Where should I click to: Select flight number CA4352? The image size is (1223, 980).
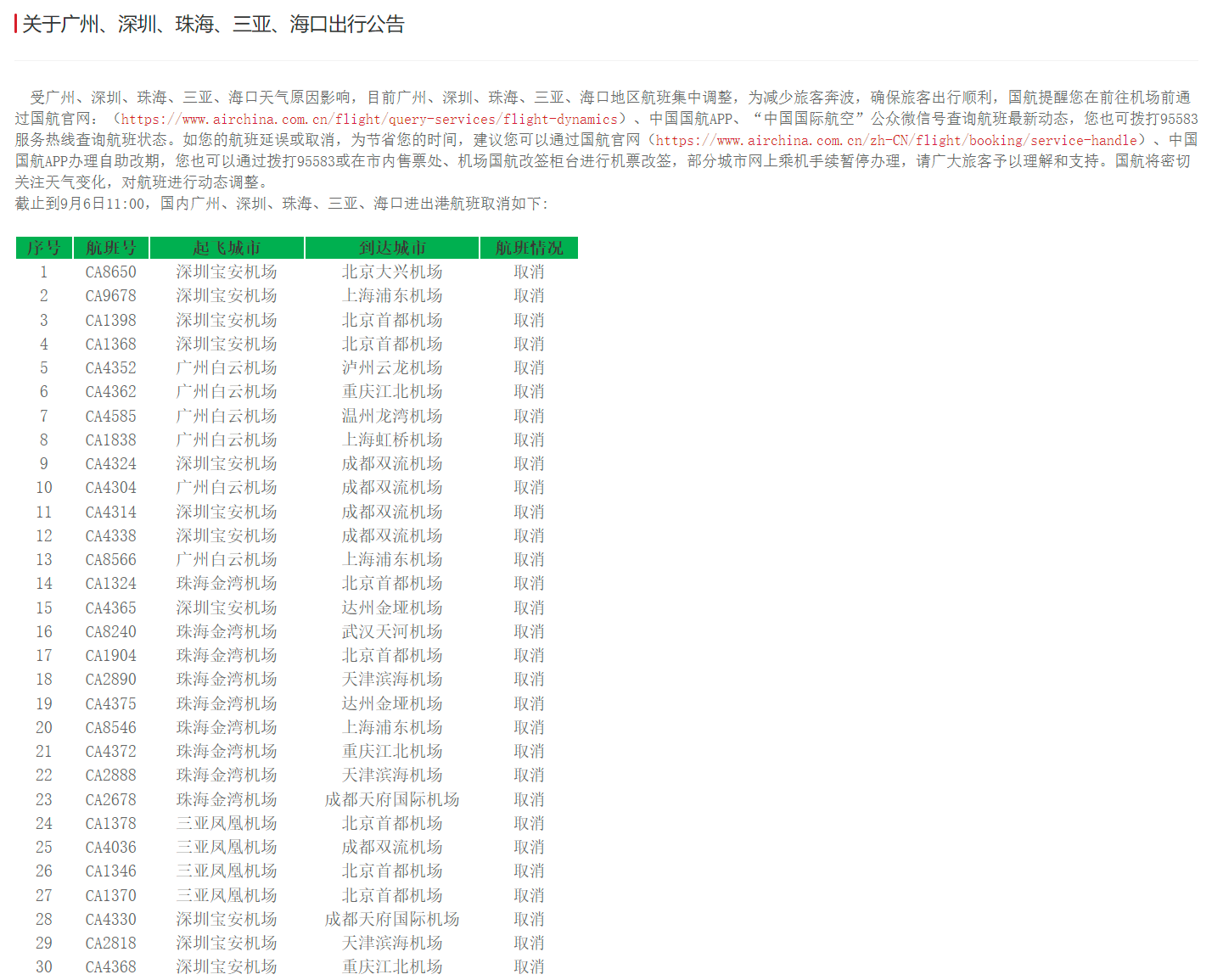pos(111,368)
